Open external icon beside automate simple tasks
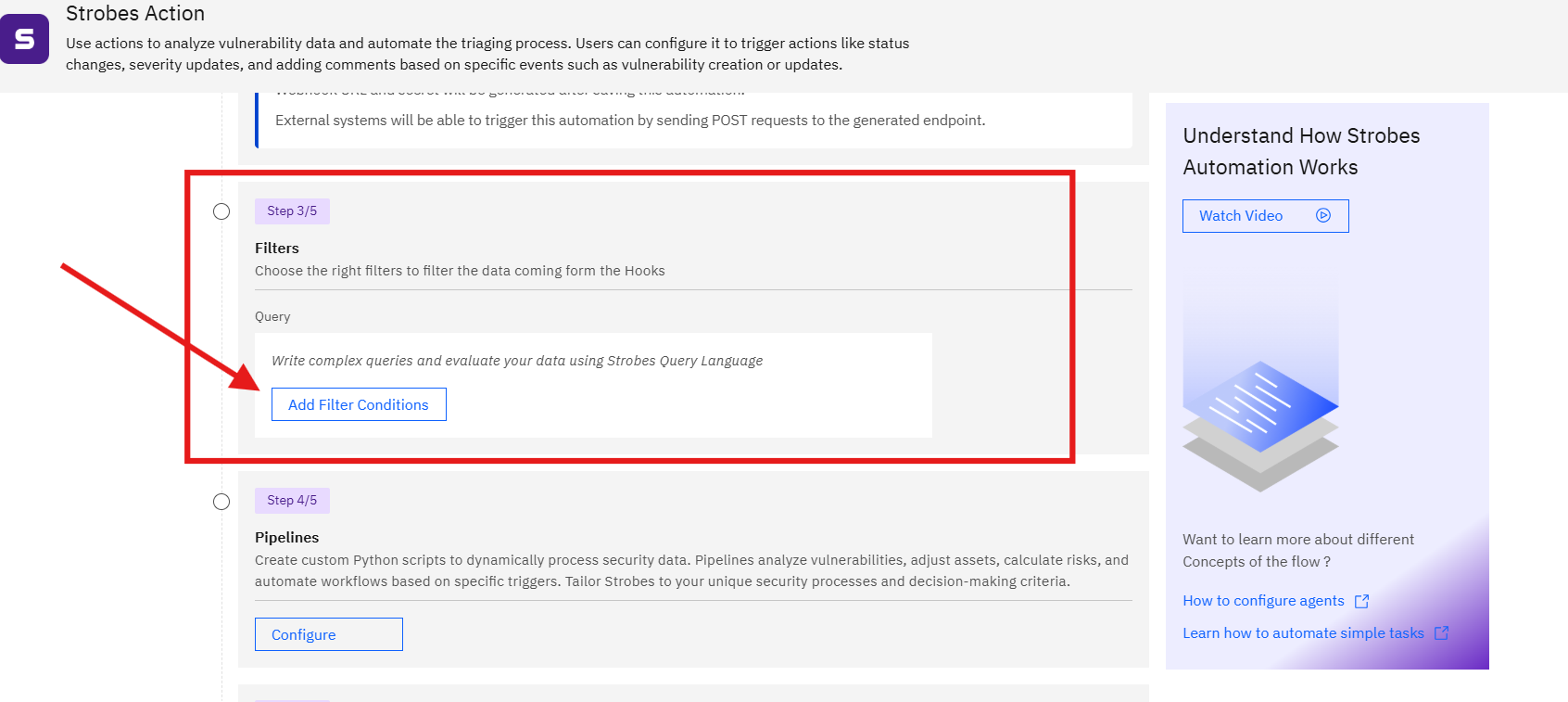1568x702 pixels. pyautogui.click(x=1441, y=633)
